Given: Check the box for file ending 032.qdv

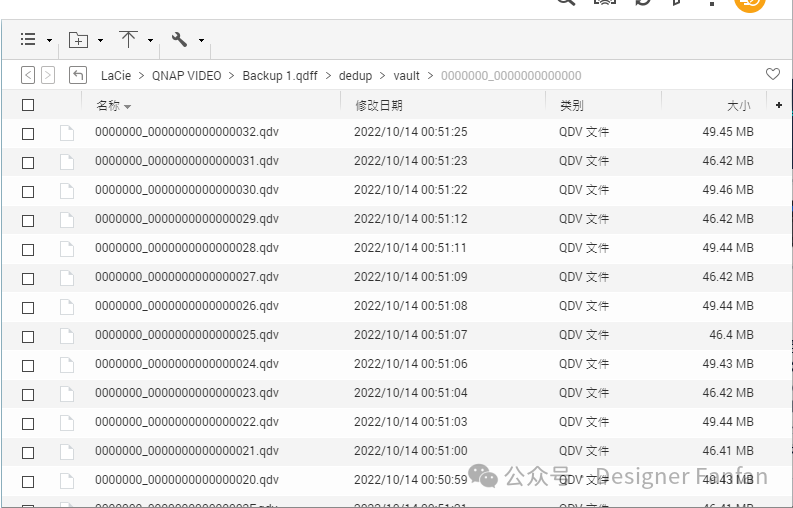Looking at the screenshot, I should (28, 133).
